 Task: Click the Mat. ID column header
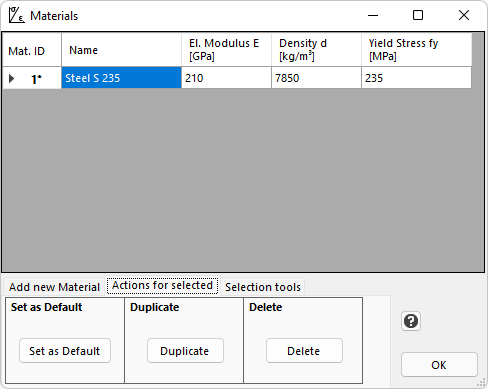pyautogui.click(x=32, y=50)
